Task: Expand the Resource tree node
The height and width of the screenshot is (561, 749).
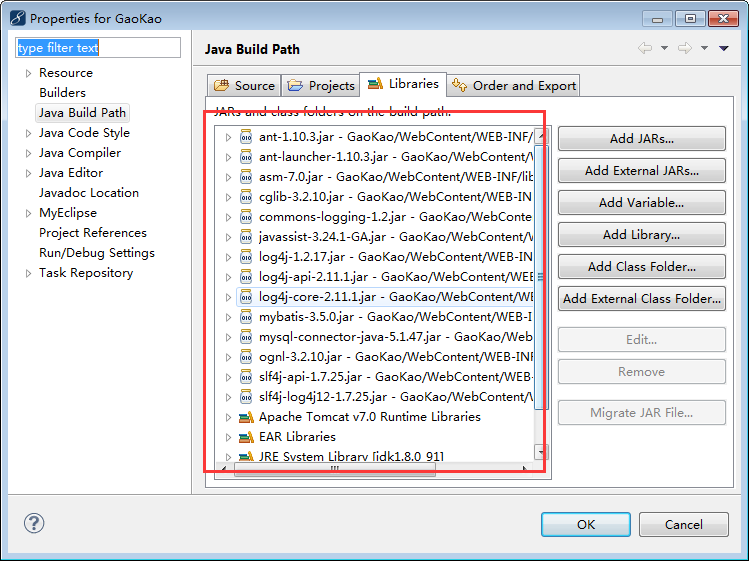Action: (x=28, y=73)
